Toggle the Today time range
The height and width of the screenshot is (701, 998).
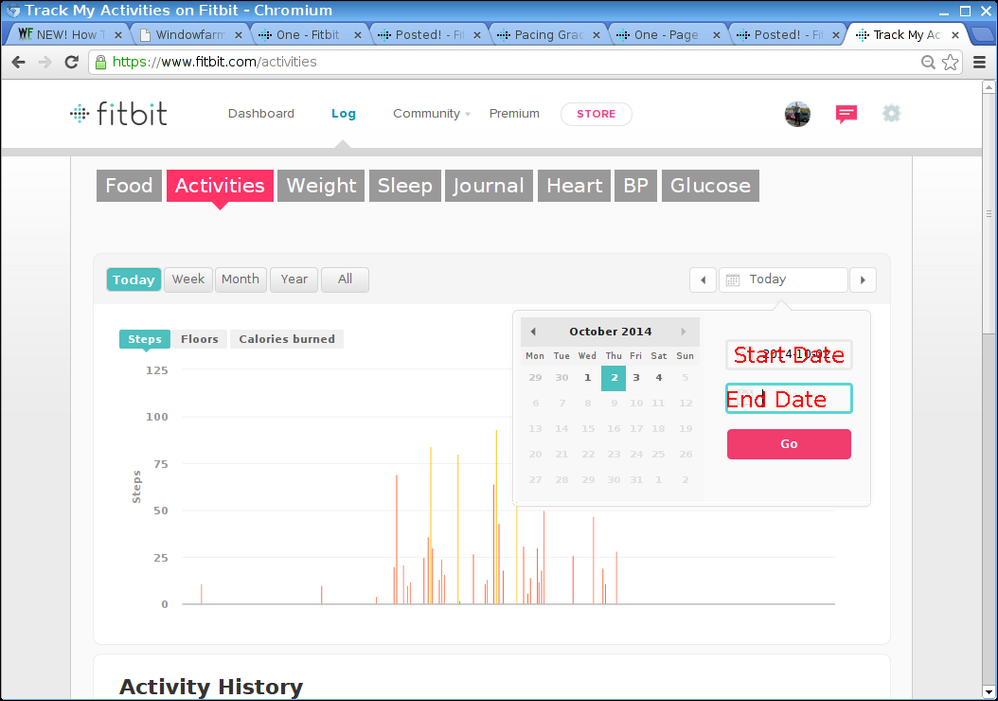pyautogui.click(x=134, y=280)
